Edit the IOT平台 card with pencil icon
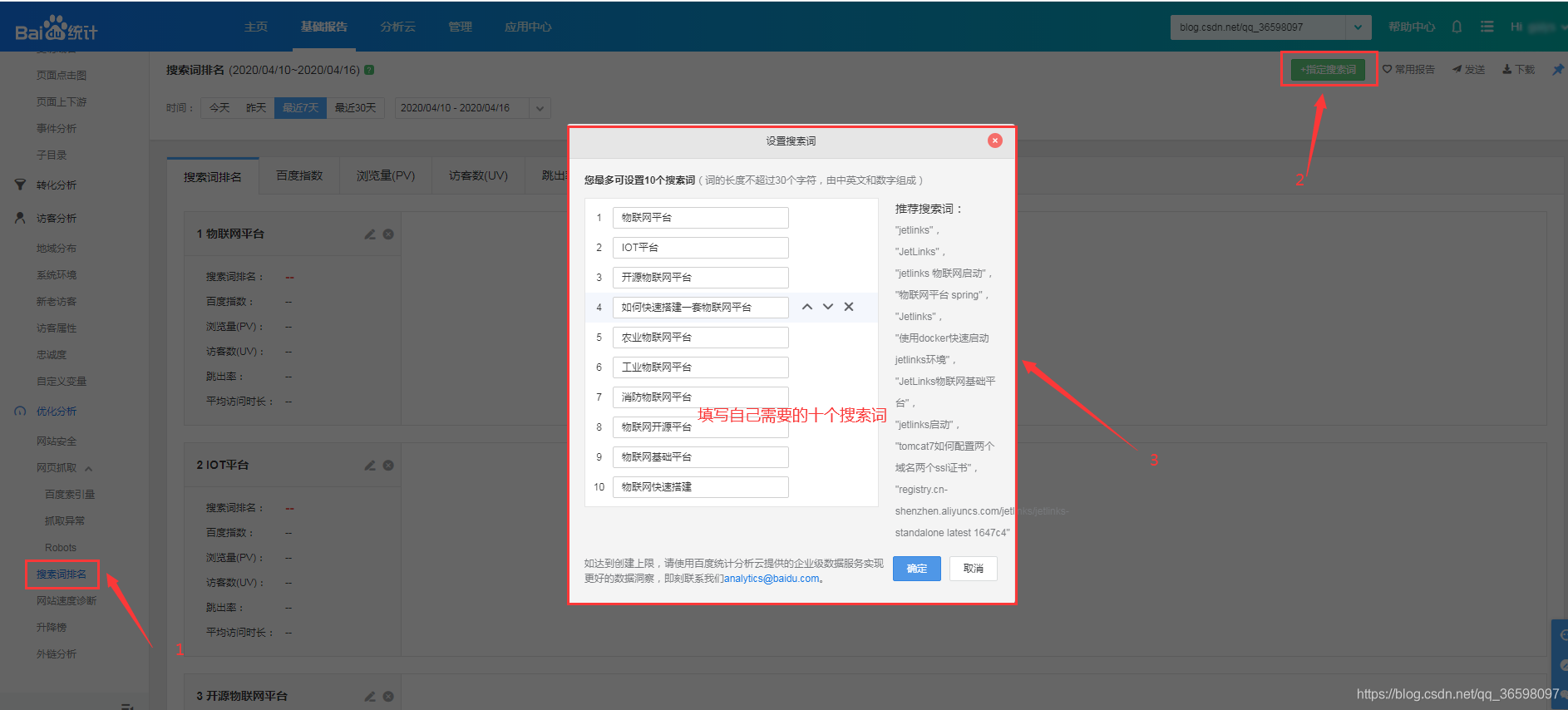 [370, 466]
